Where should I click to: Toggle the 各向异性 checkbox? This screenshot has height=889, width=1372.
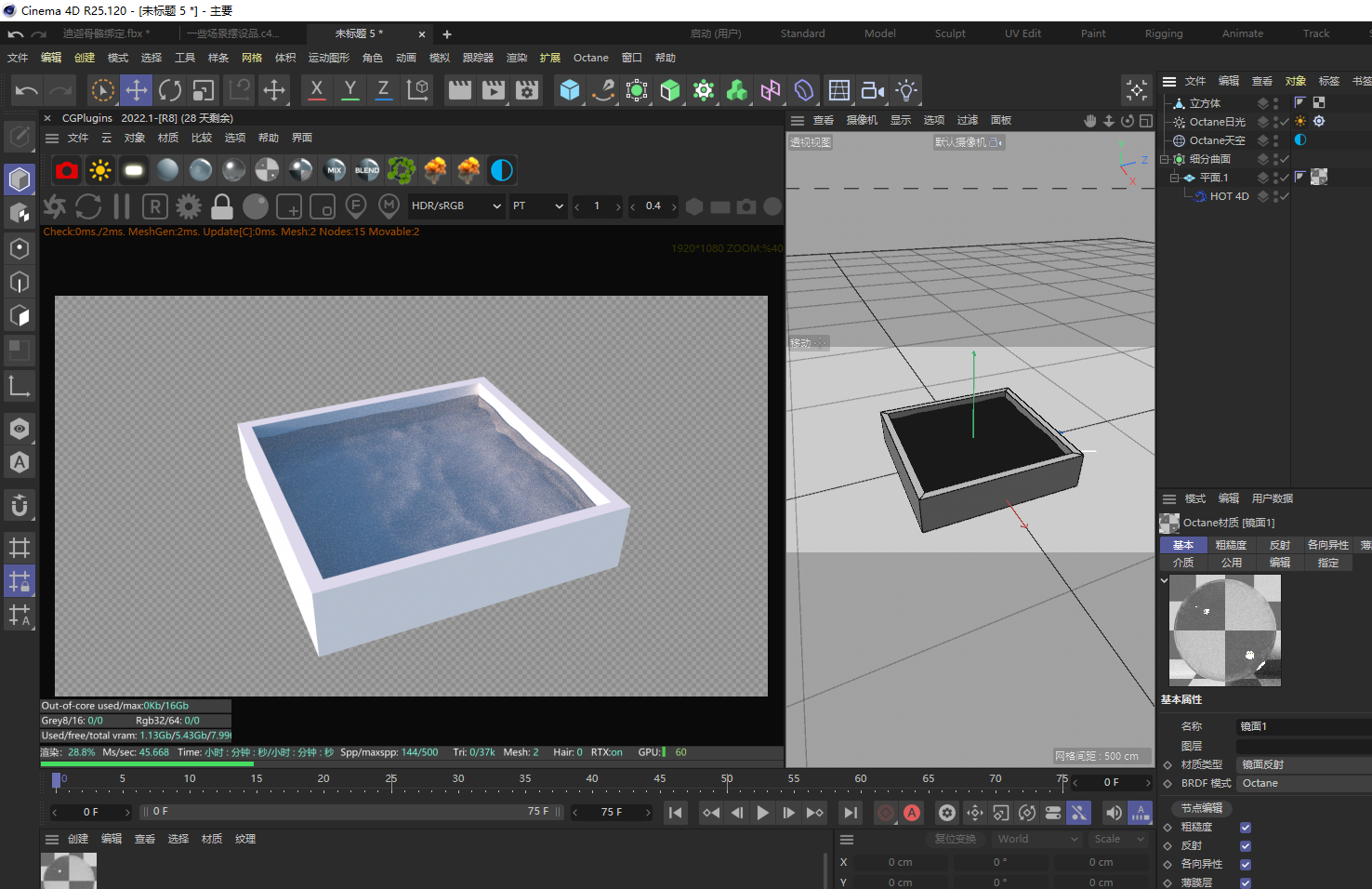(1246, 864)
